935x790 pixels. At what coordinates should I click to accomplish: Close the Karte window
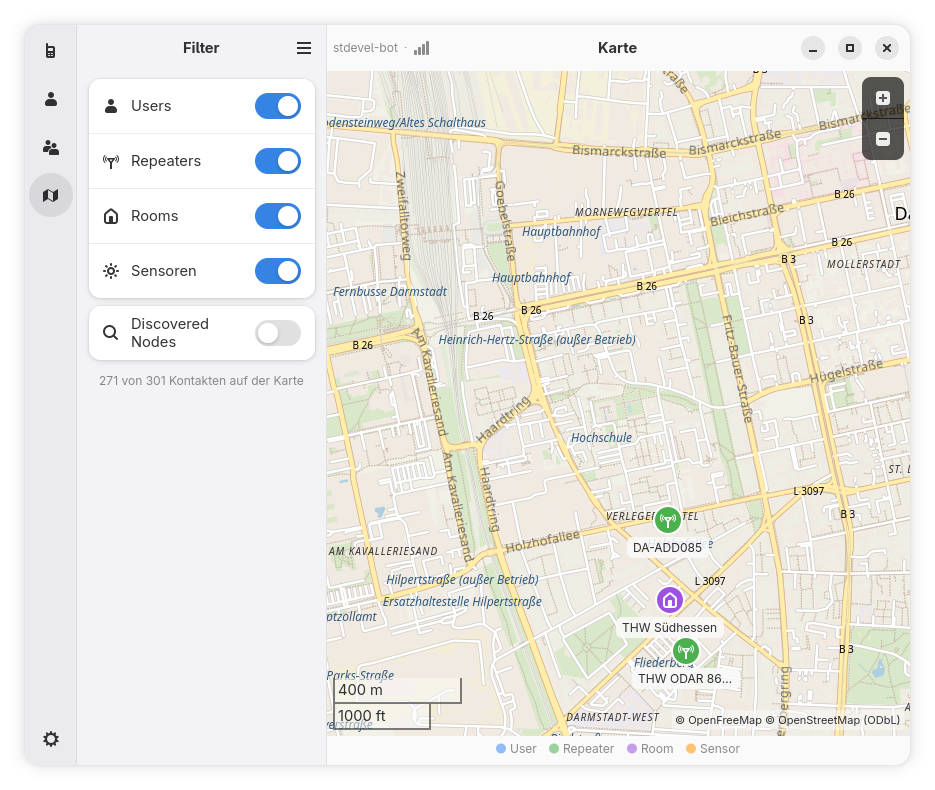(x=887, y=48)
